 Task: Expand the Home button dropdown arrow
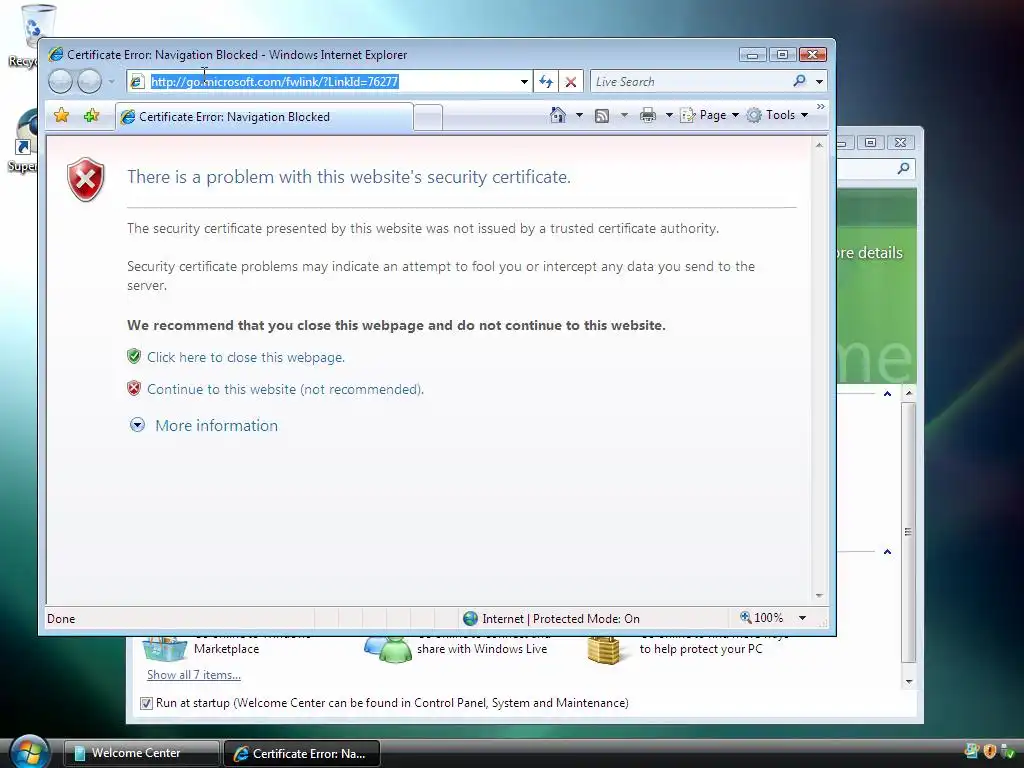(579, 115)
